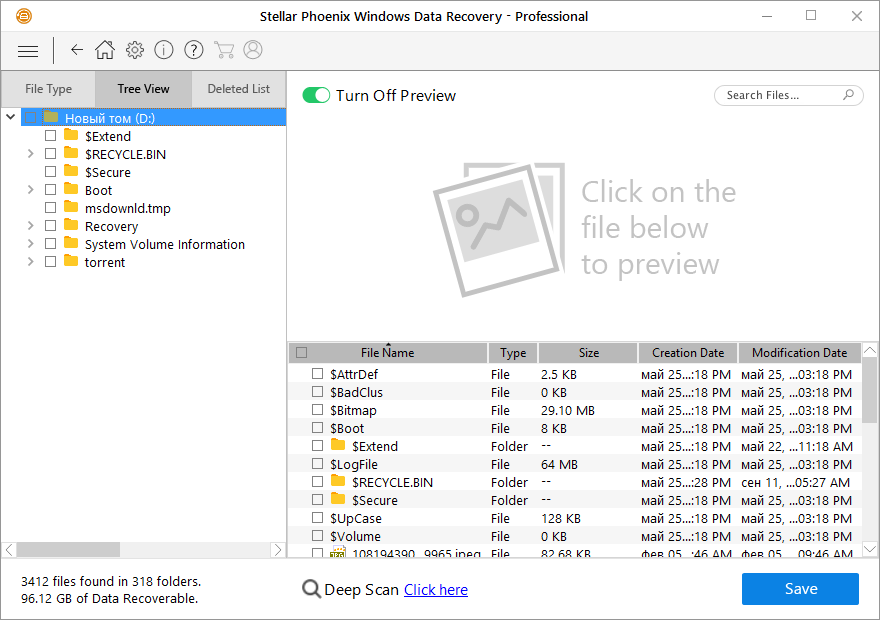Select the $Boot file row name
The height and width of the screenshot is (620, 880).
pos(347,428)
